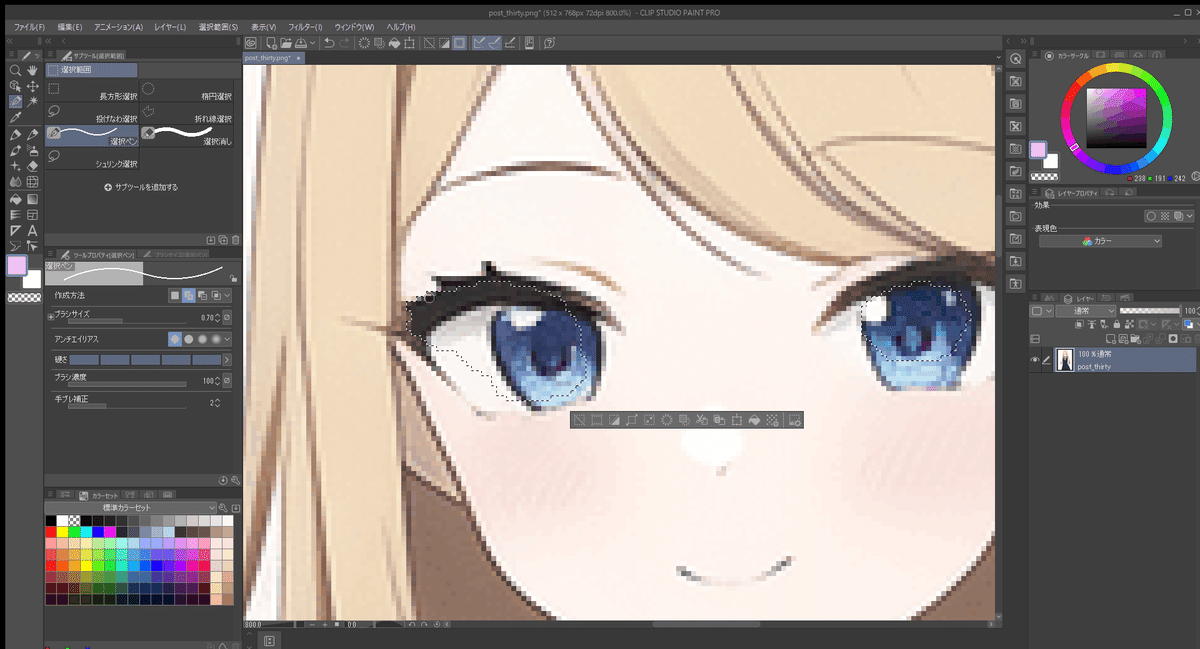Open sub tool detail wrench icon

tap(235, 480)
